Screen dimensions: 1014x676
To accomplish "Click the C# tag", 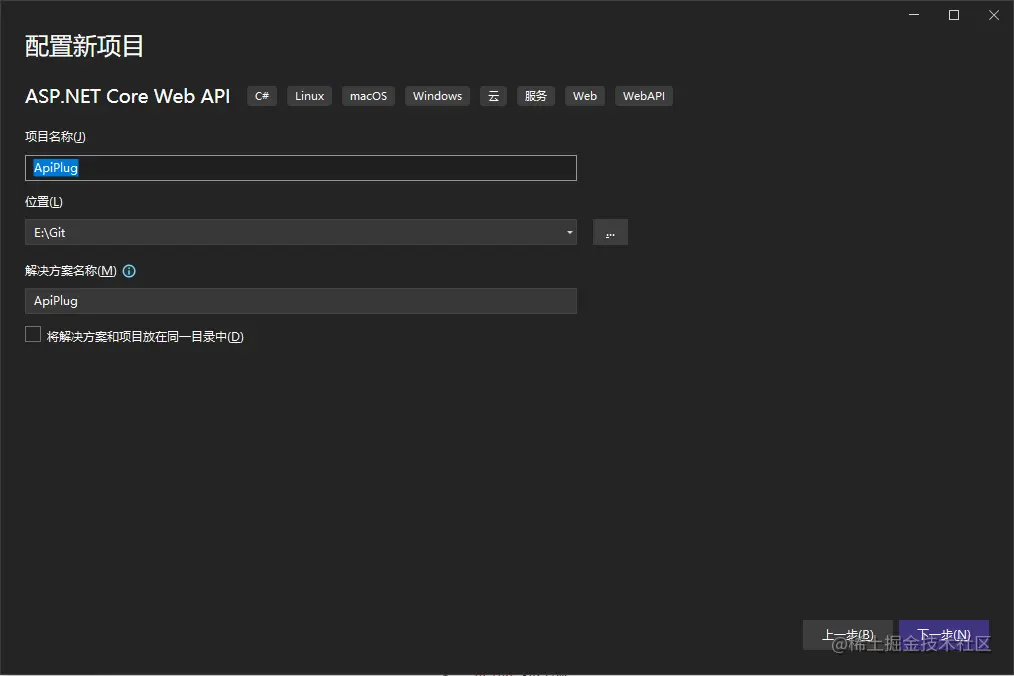I will pos(262,96).
